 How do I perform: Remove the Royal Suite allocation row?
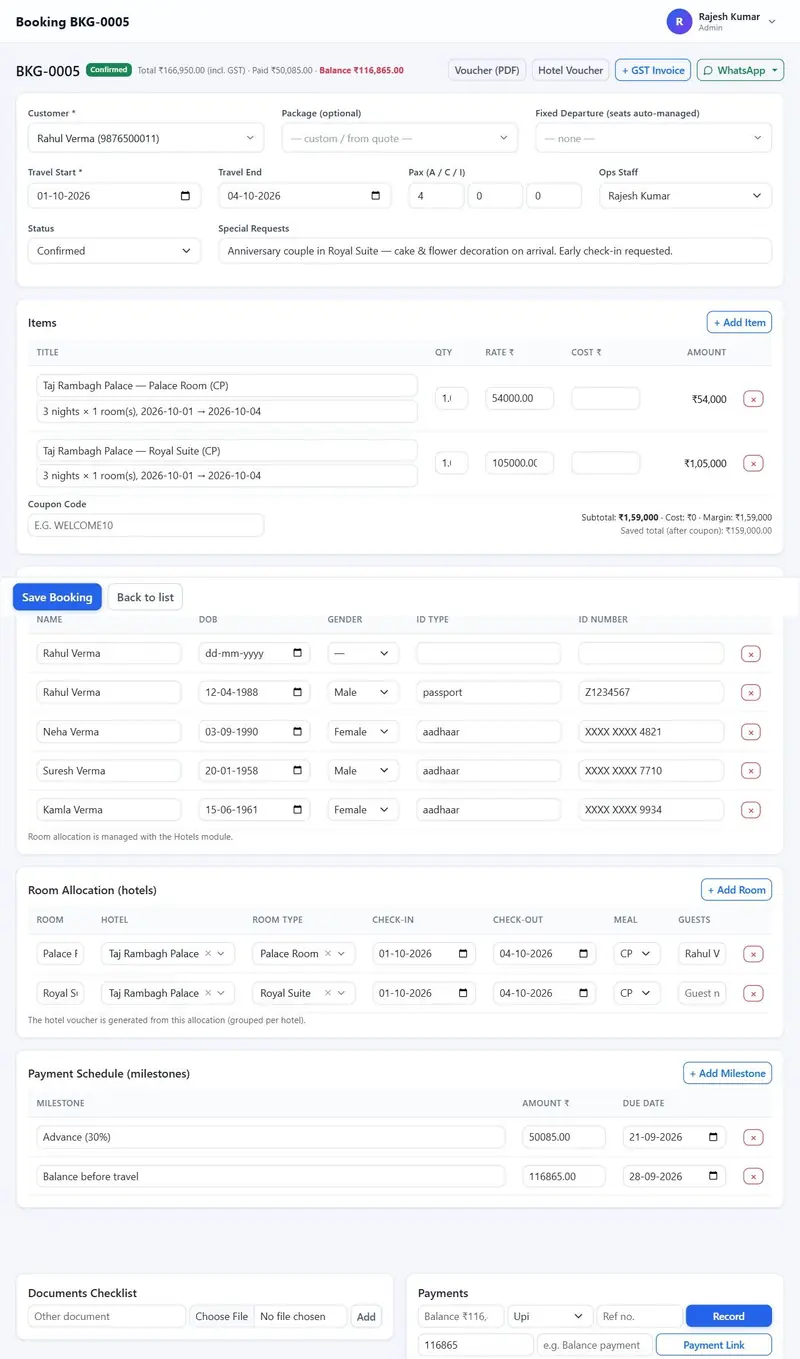pos(753,993)
